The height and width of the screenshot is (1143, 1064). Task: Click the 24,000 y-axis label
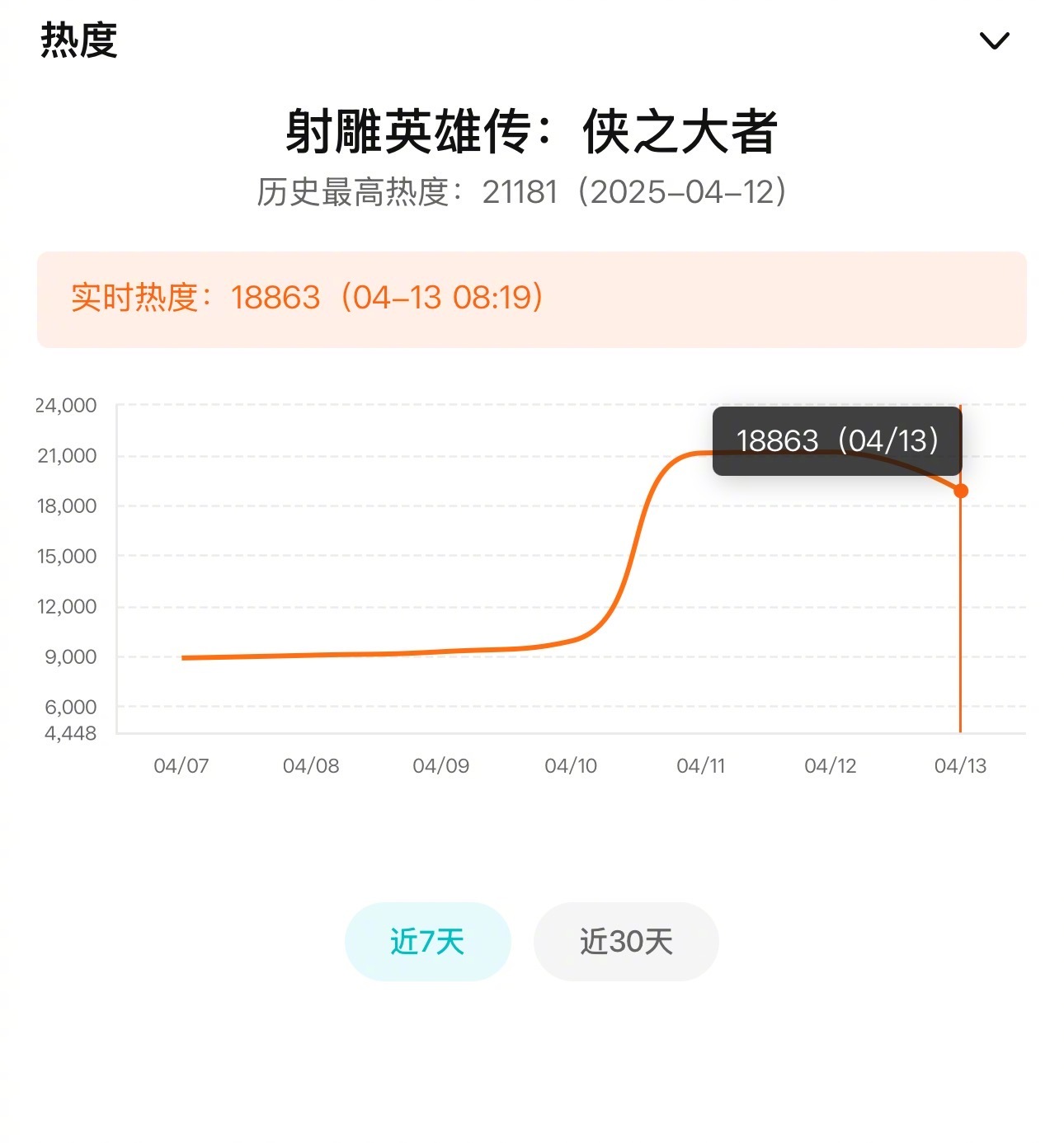click(x=66, y=406)
